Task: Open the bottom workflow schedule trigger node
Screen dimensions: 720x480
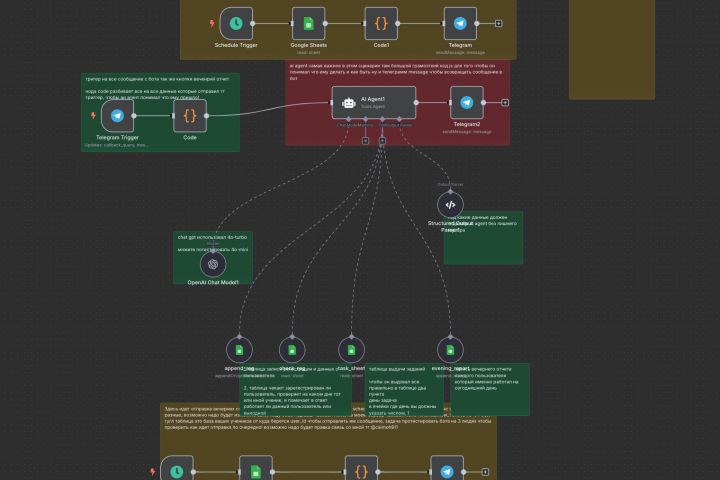Action: click(177, 469)
